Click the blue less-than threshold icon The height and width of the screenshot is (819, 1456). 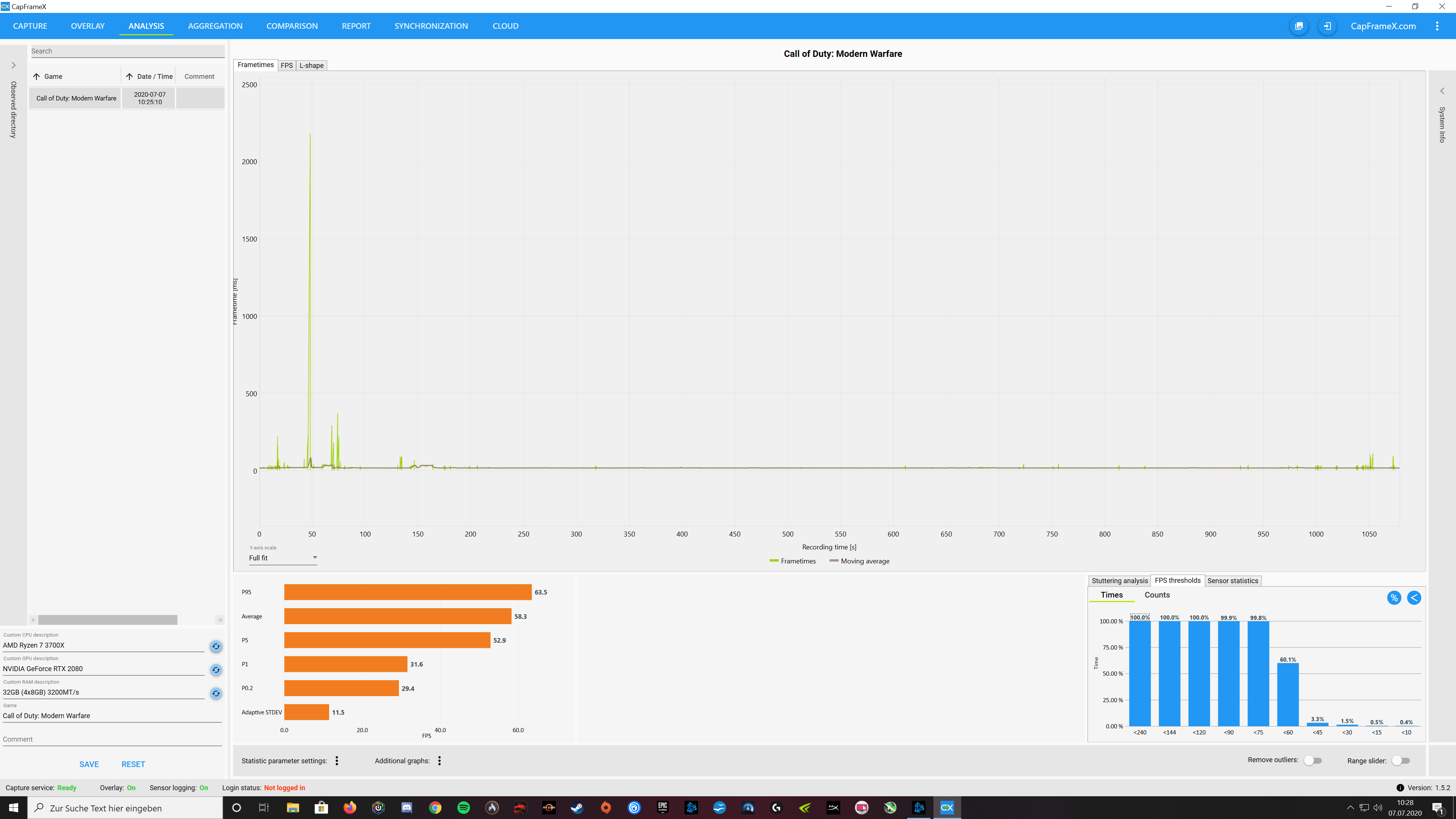click(1414, 598)
